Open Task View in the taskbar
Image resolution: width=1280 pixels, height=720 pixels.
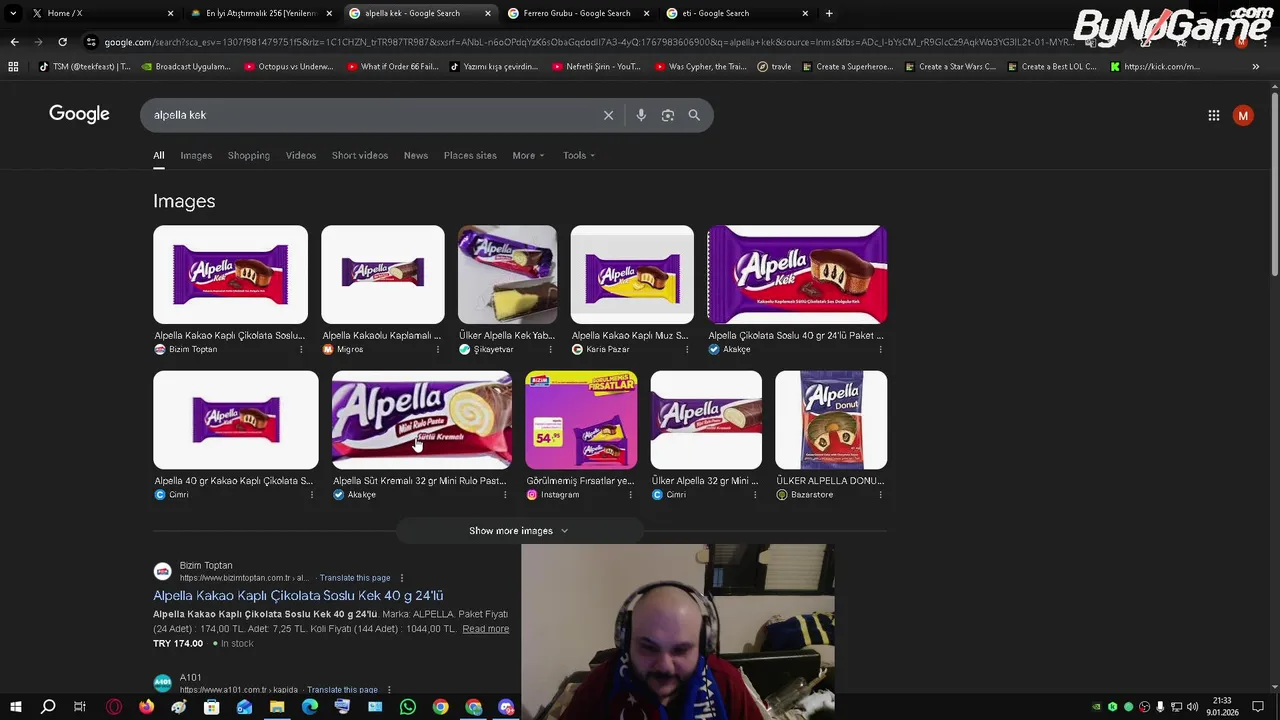pyautogui.click(x=80, y=707)
